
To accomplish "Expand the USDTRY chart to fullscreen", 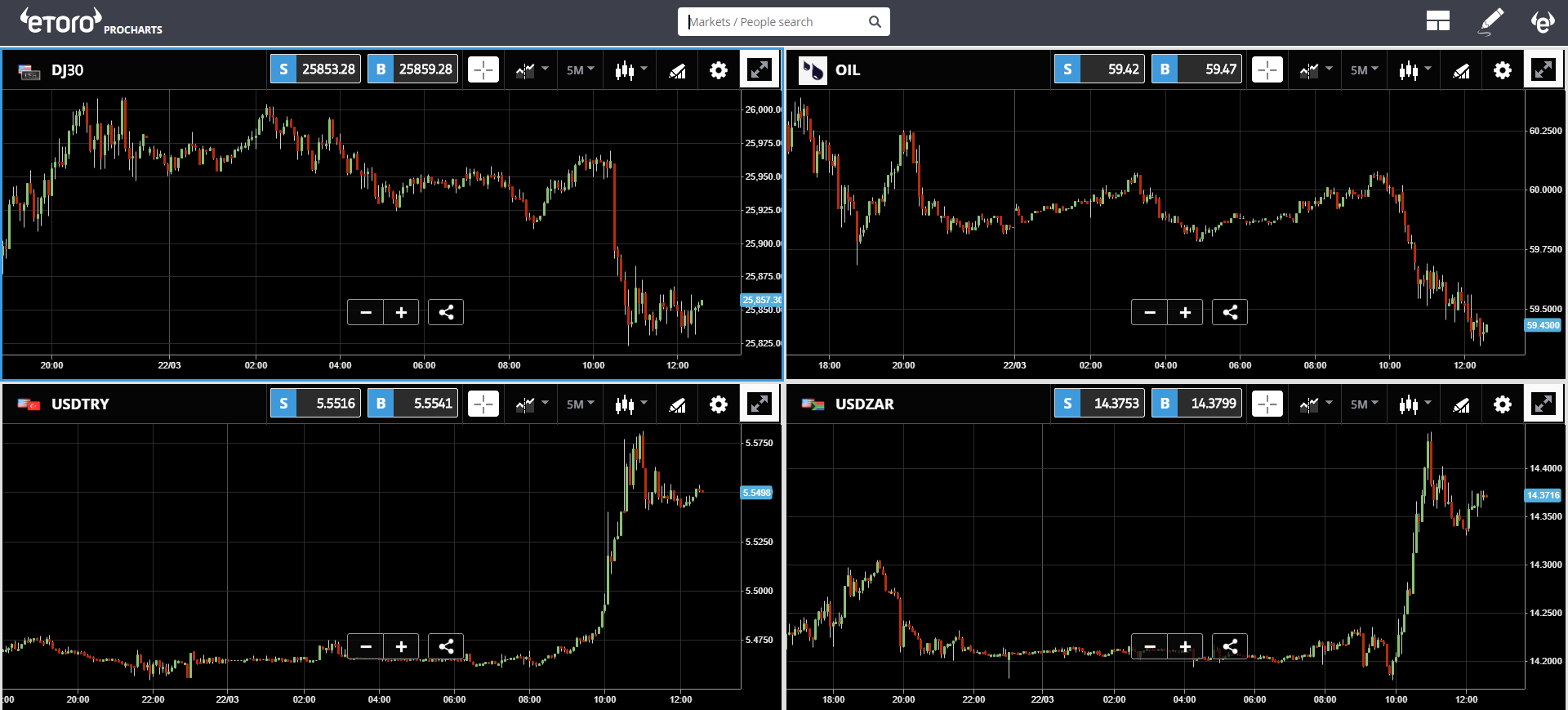I will (759, 404).
